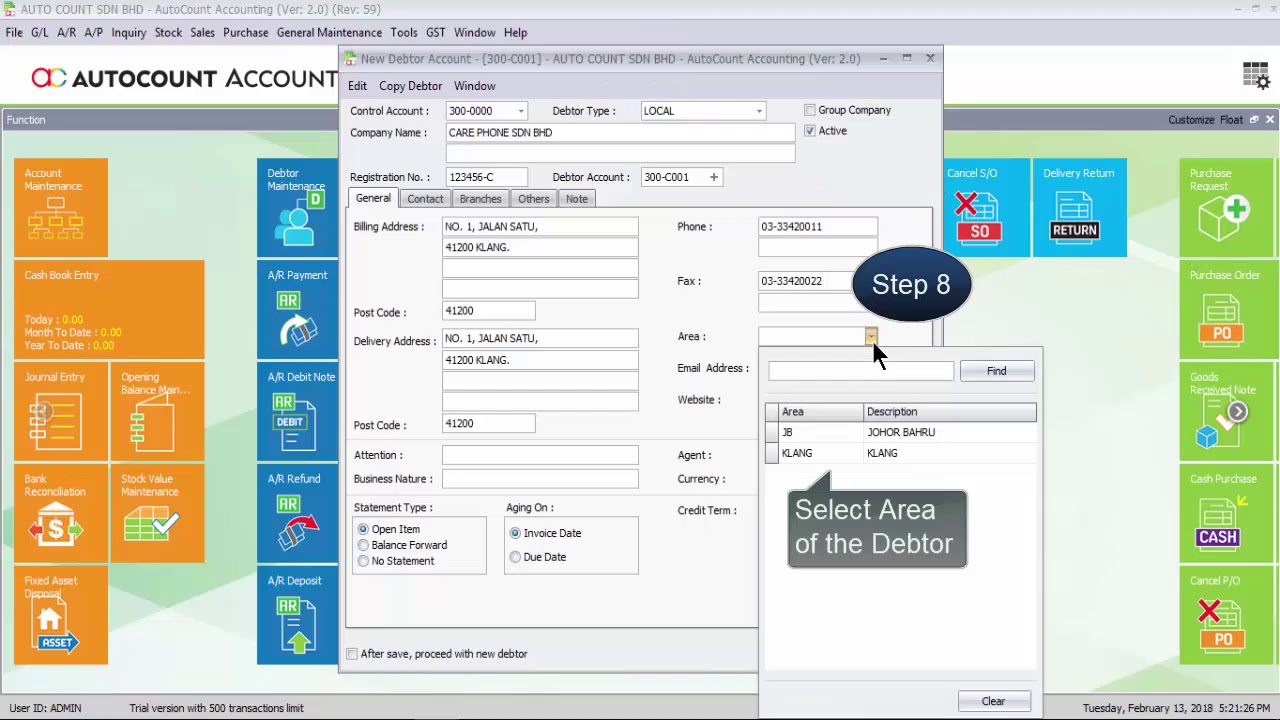Open the Copy Debtor menu

coord(410,86)
